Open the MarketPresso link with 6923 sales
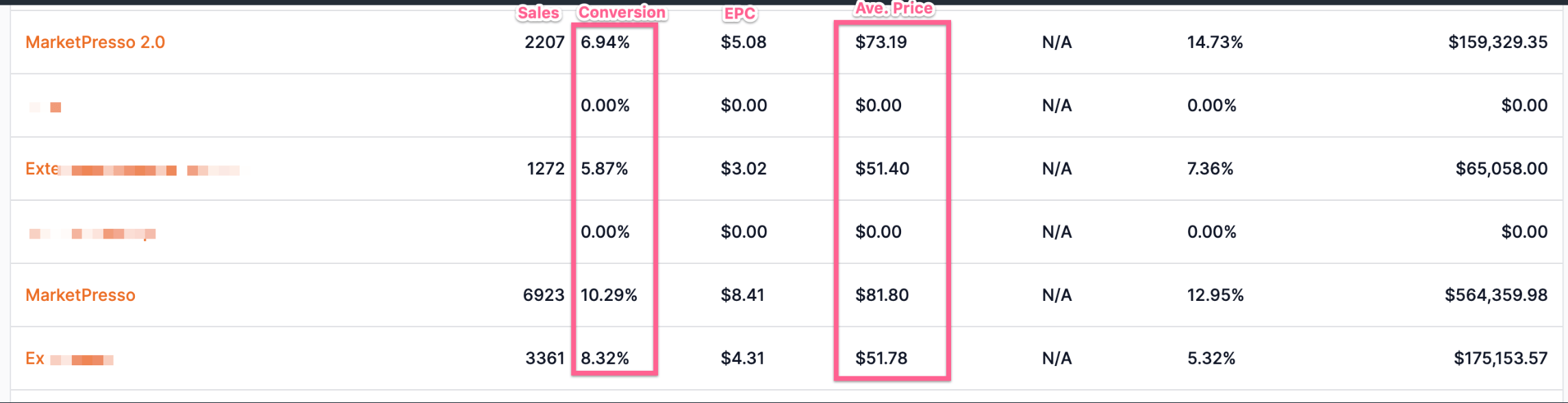Screen dimensions: 1568x403 click(x=80, y=295)
